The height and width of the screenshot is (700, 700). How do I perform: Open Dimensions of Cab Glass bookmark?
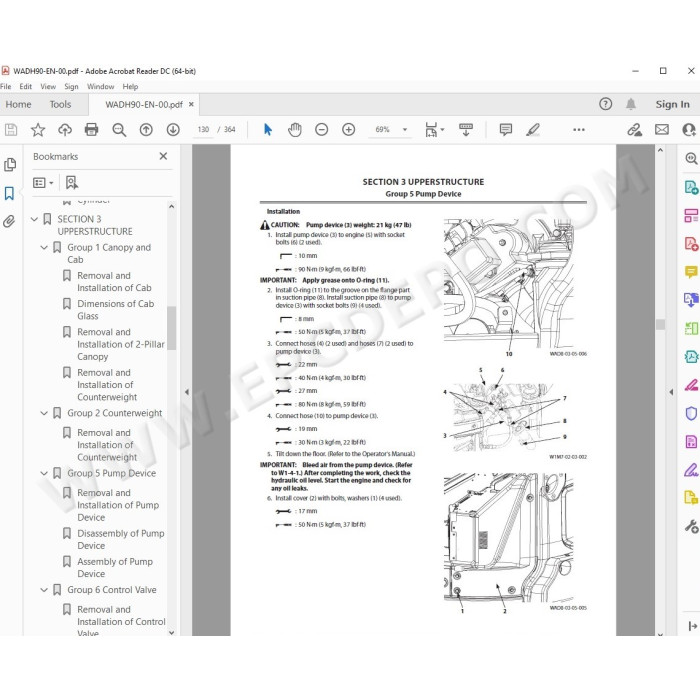click(x=115, y=310)
